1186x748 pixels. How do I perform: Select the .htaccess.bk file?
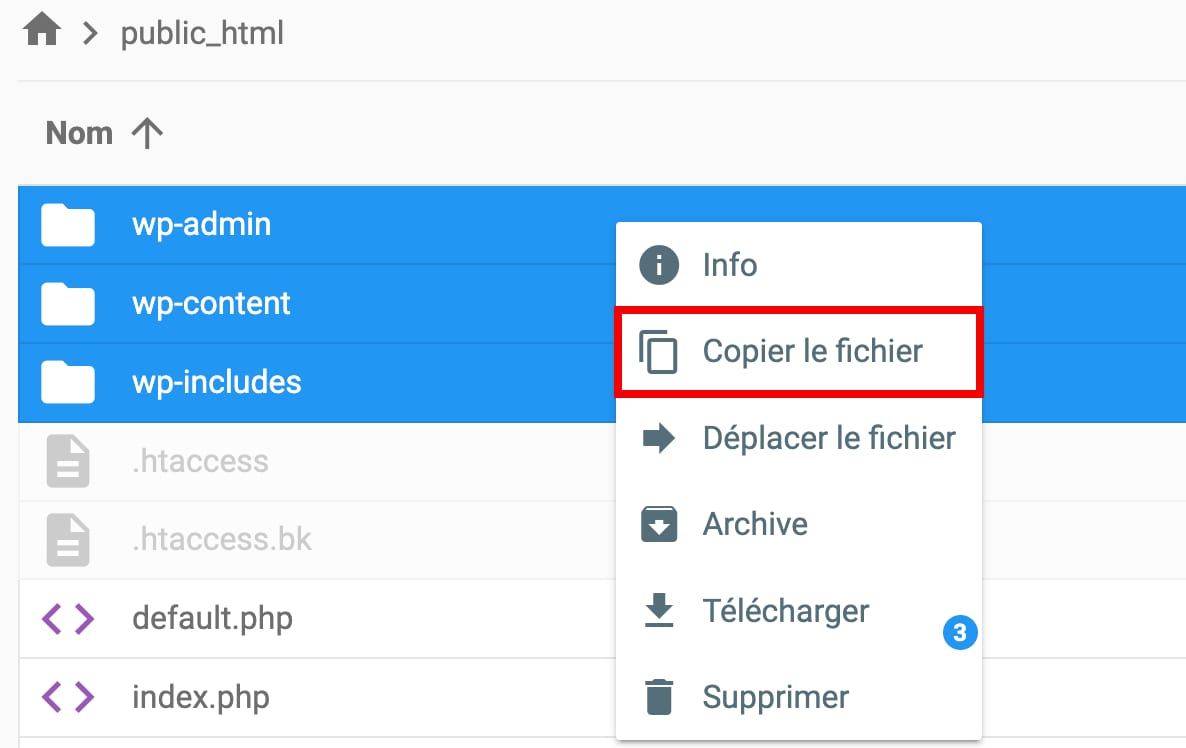(x=222, y=540)
